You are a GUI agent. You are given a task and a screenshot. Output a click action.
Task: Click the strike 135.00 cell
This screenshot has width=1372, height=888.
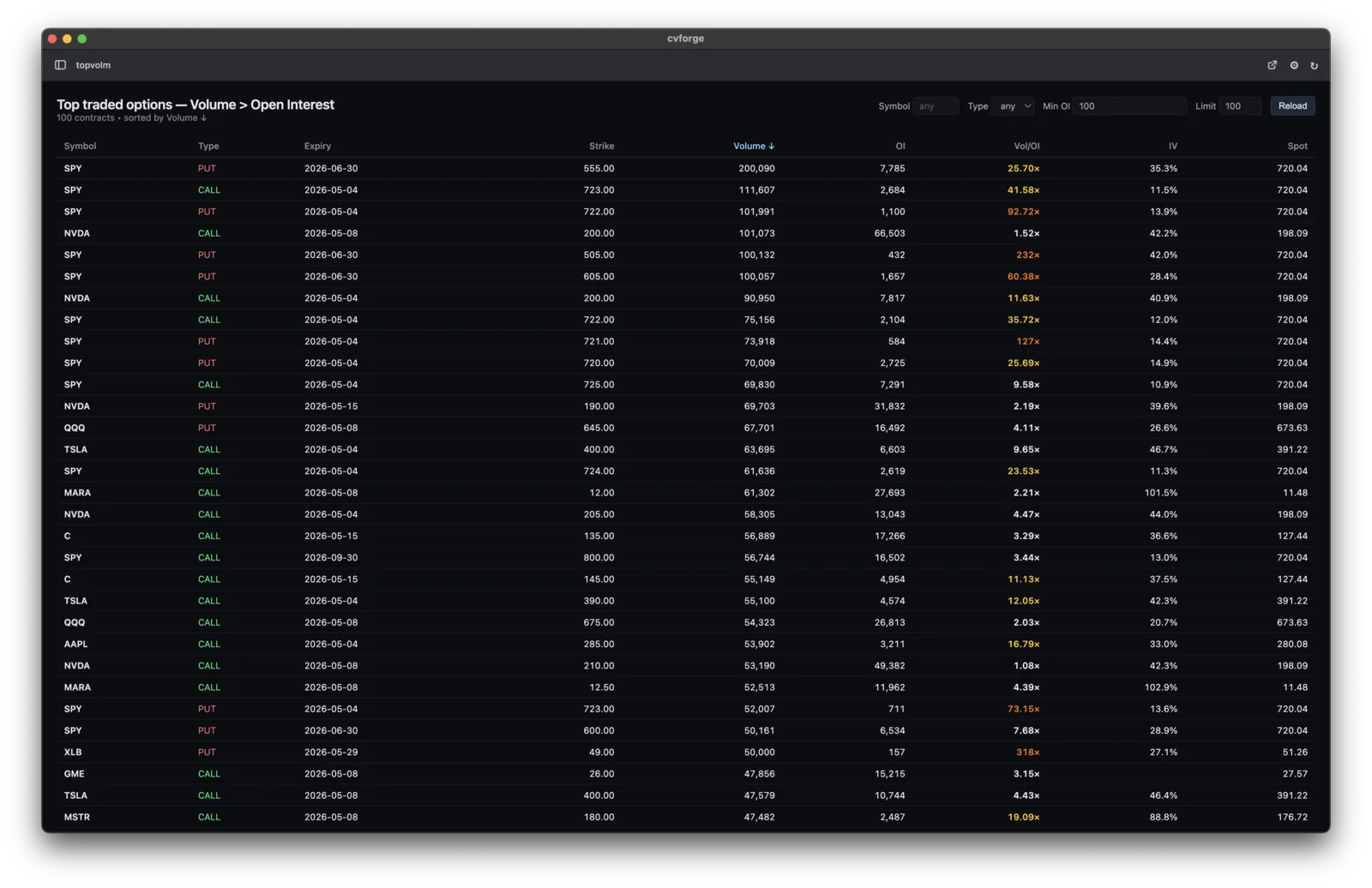tap(599, 537)
